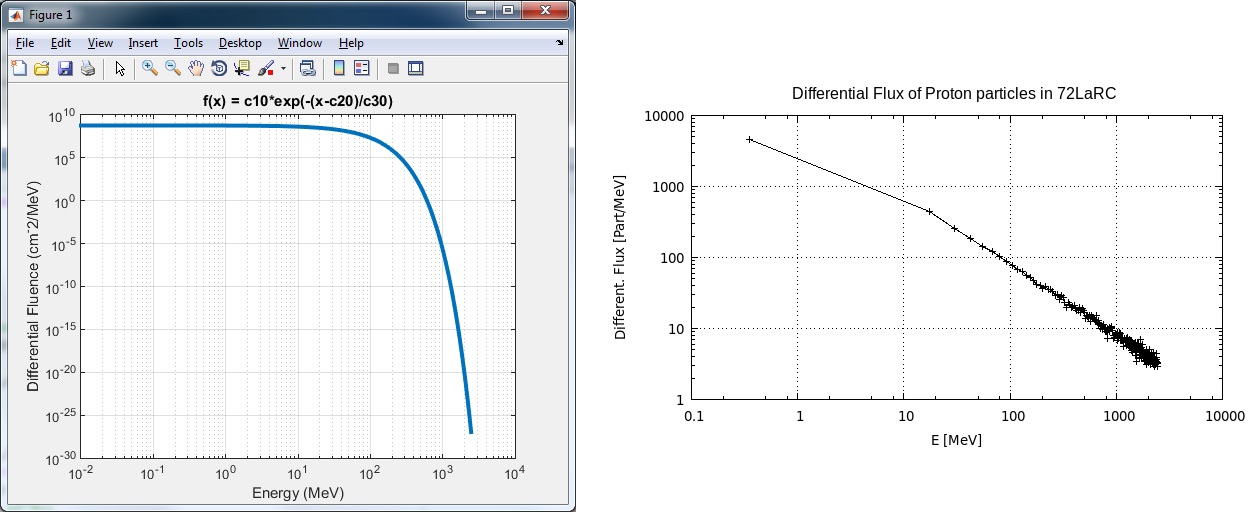The width and height of the screenshot is (1253, 512).
Task: Click the 'Energy (MeV)' x-axis label
Action: (x=297, y=492)
